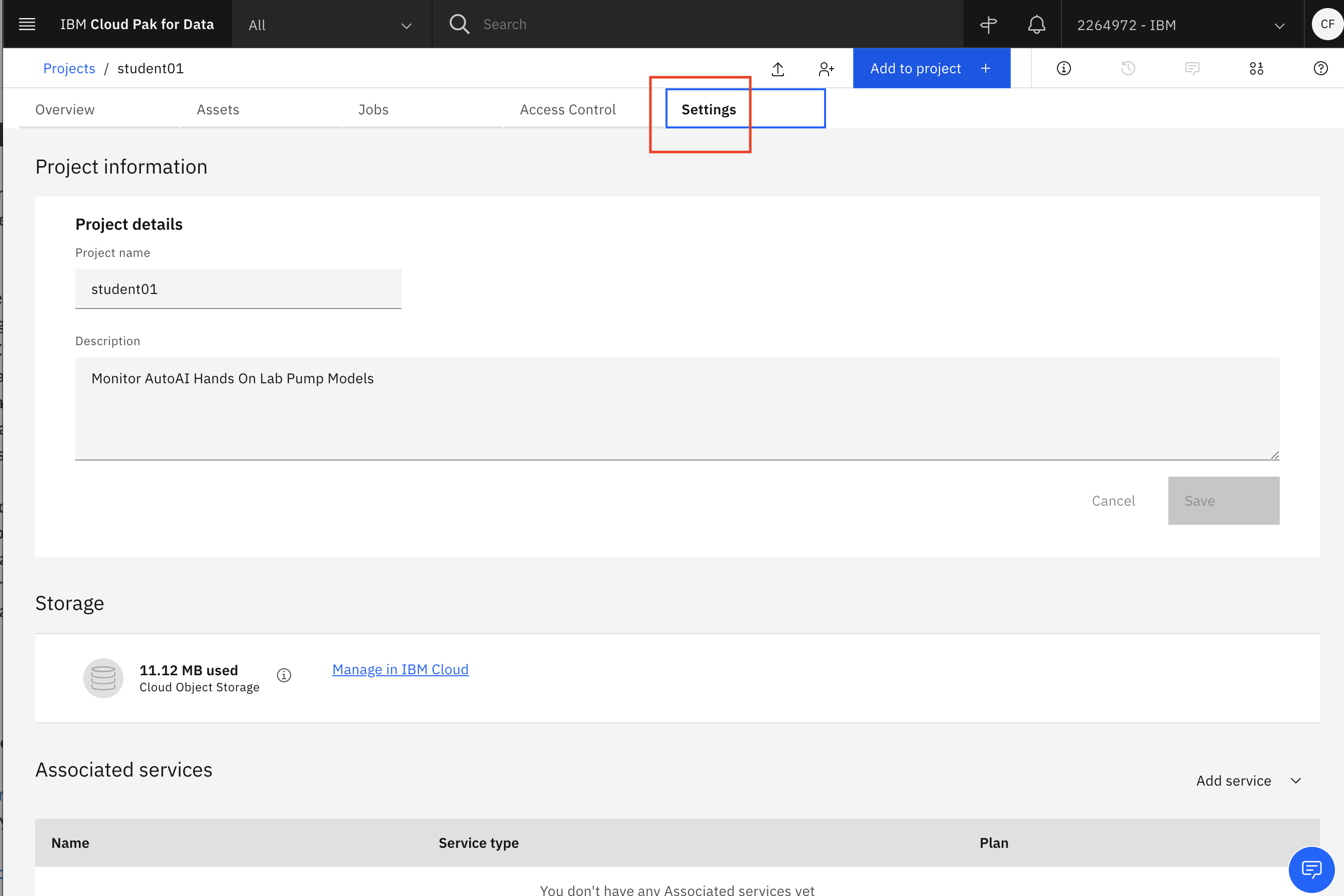Click the Cloud Object Storage info icon
1344x896 pixels.
[285, 675]
